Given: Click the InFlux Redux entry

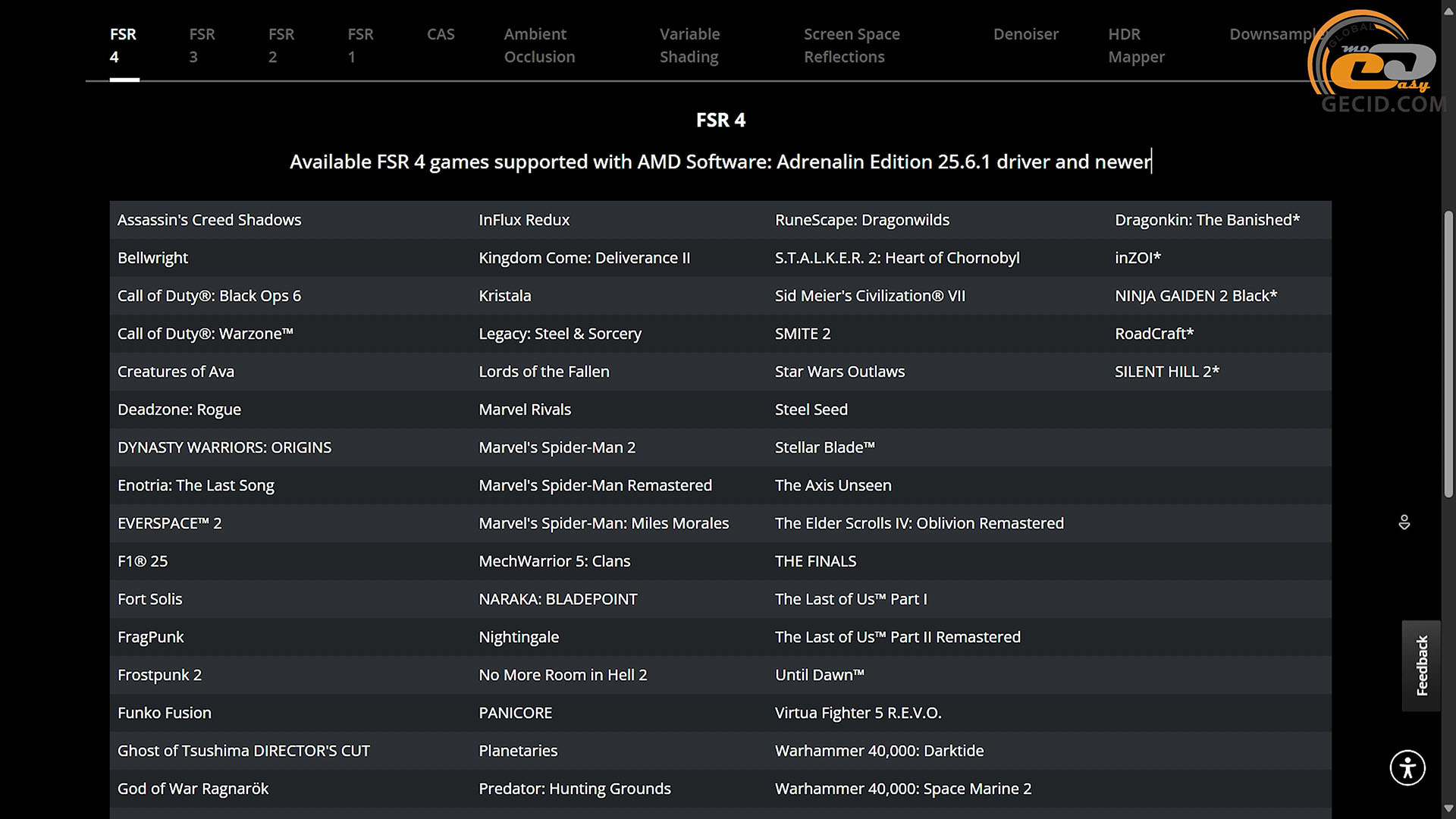Looking at the screenshot, I should click(524, 220).
